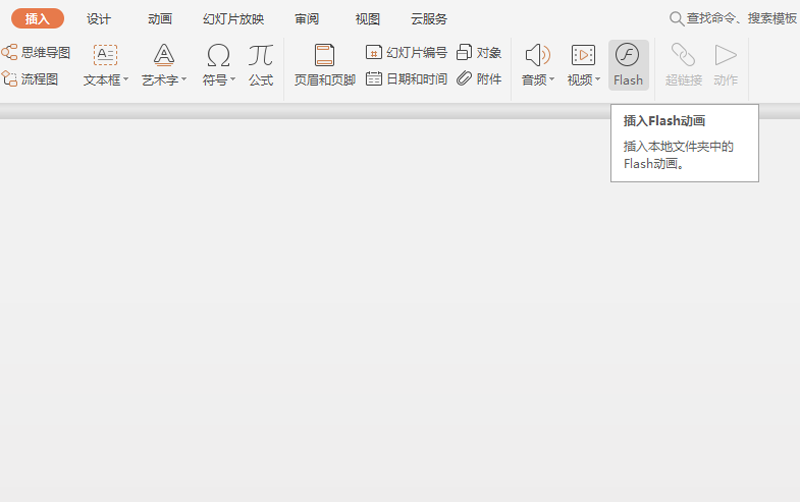800x502 pixels.
Task: Click the WordArt (艺术字) icon
Action: click(x=164, y=55)
